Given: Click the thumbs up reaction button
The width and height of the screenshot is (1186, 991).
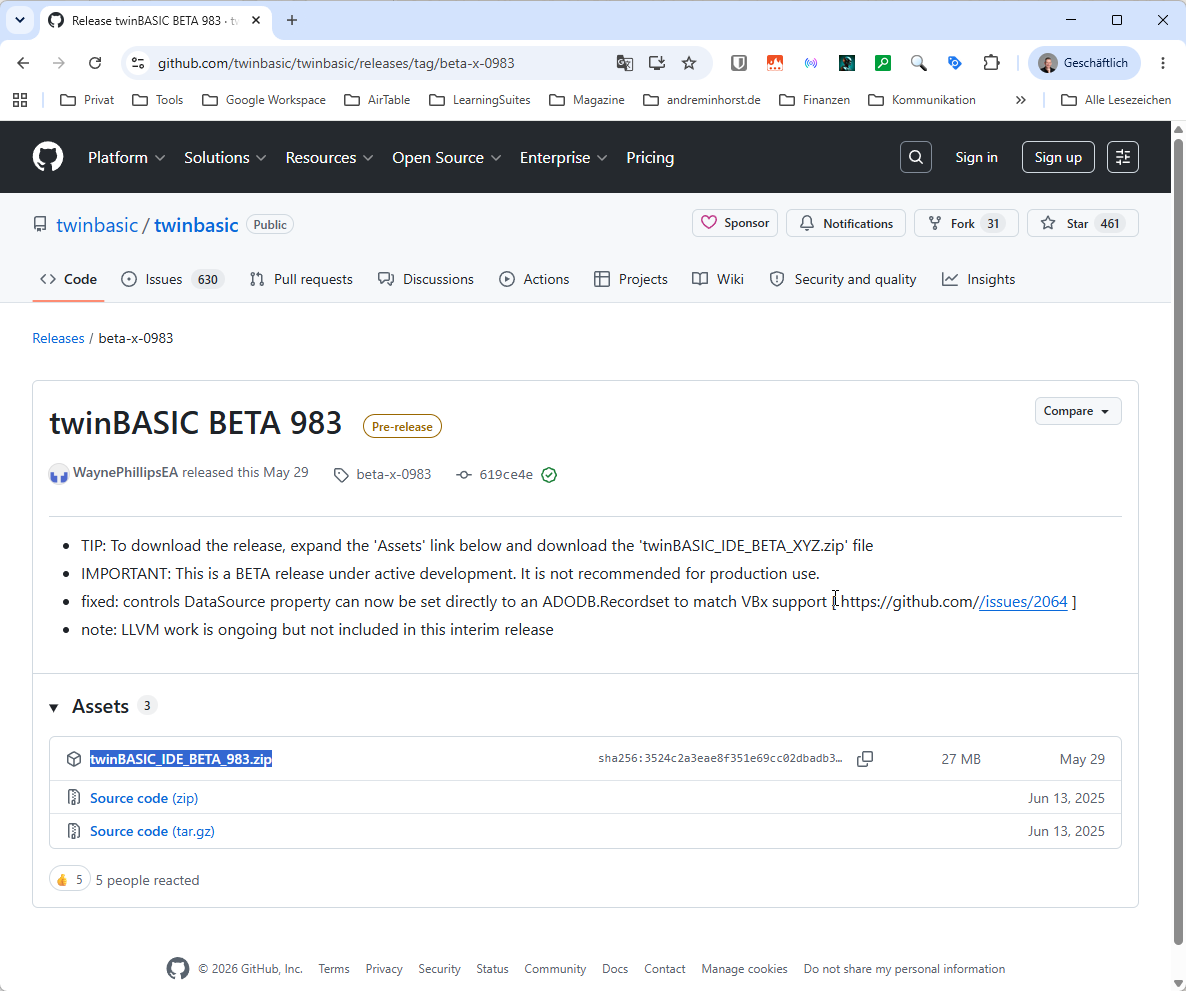Looking at the screenshot, I should tap(70, 880).
